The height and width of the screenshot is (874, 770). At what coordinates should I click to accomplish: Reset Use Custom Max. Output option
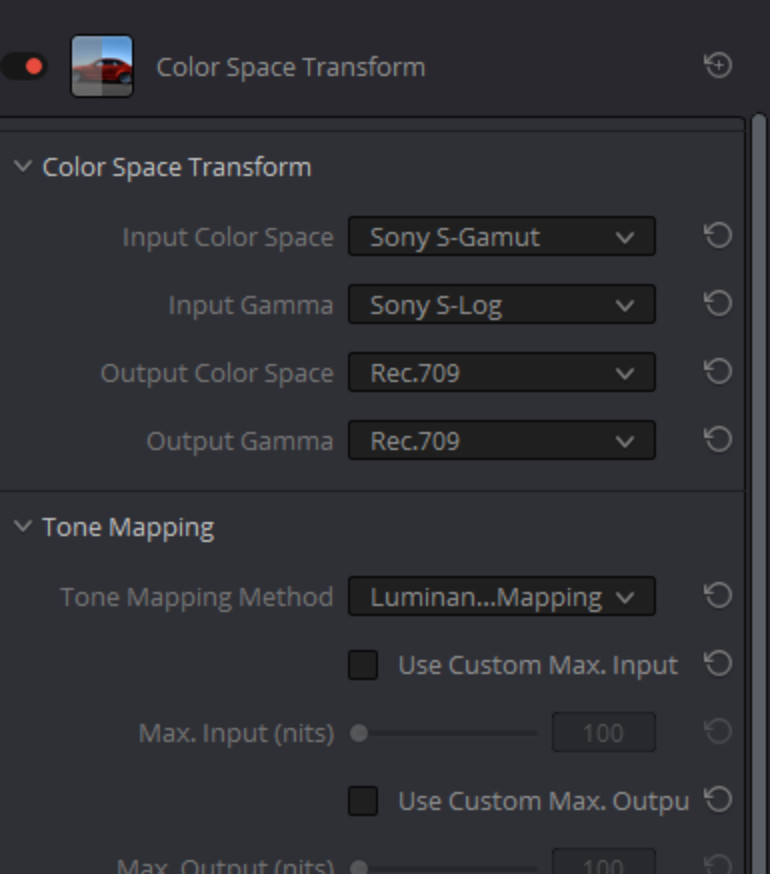point(718,799)
